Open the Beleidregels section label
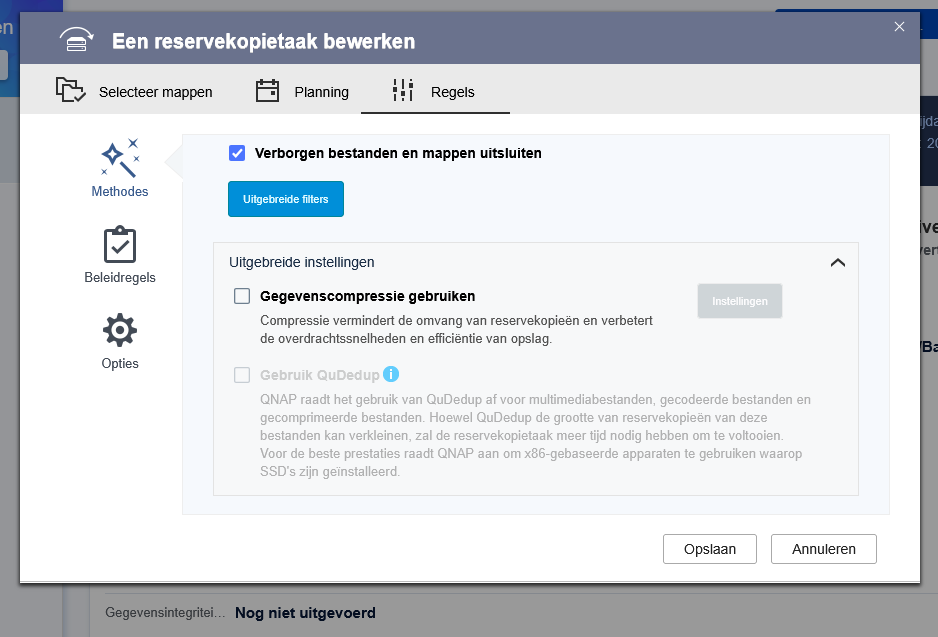Viewport: 938px width, 637px height. [x=120, y=278]
